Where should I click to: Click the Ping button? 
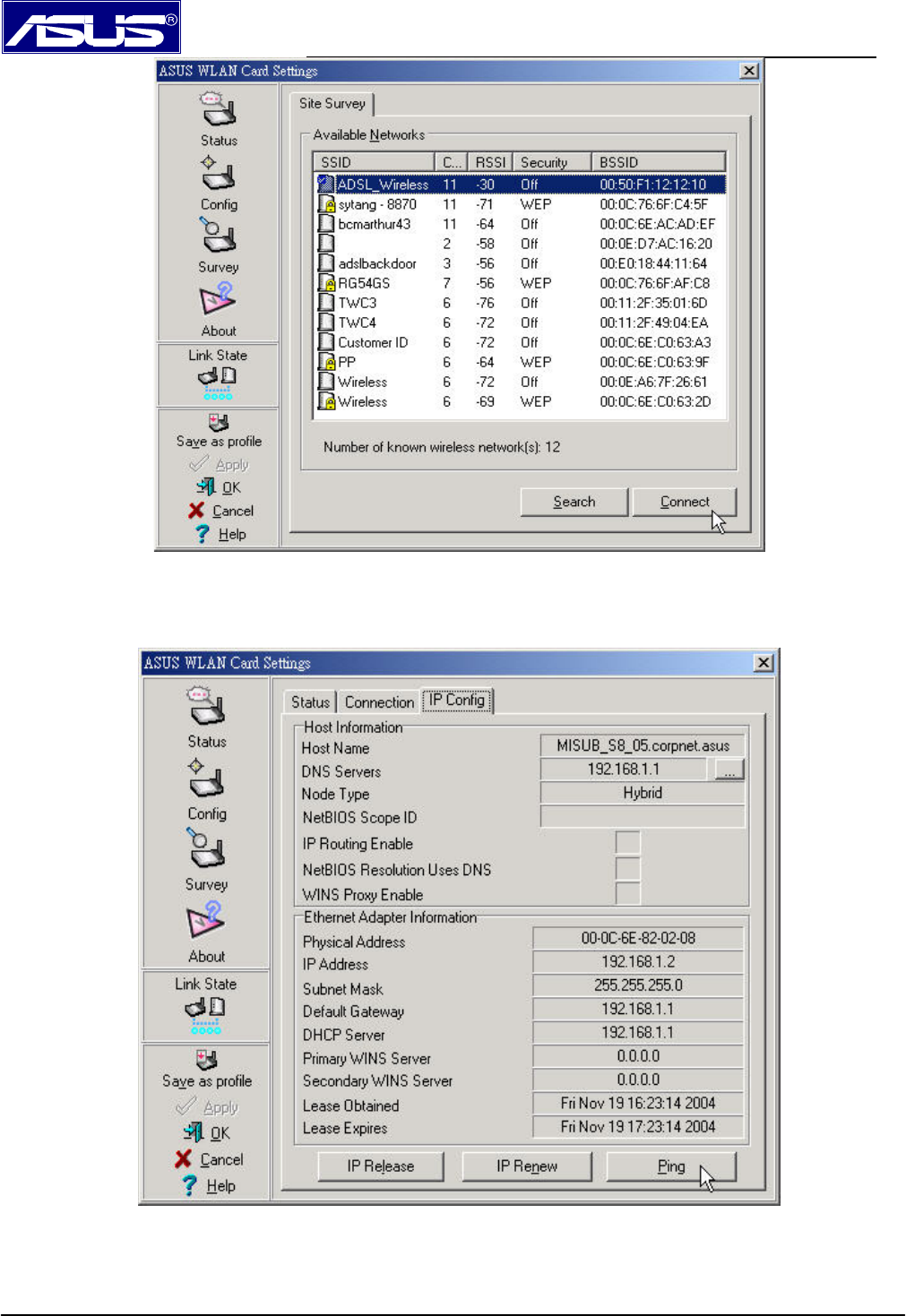point(671,1165)
